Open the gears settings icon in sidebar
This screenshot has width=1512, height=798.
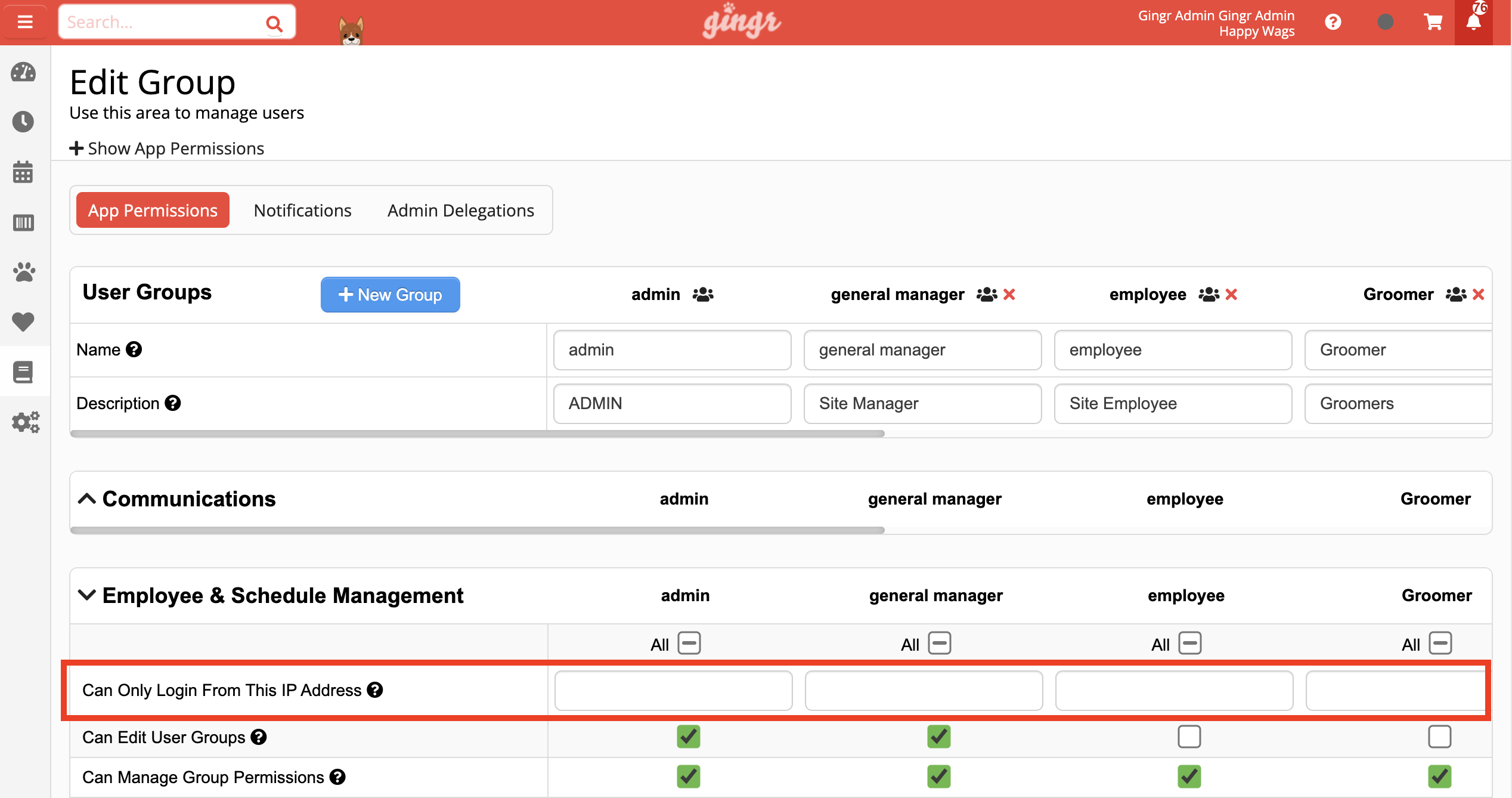[24, 422]
